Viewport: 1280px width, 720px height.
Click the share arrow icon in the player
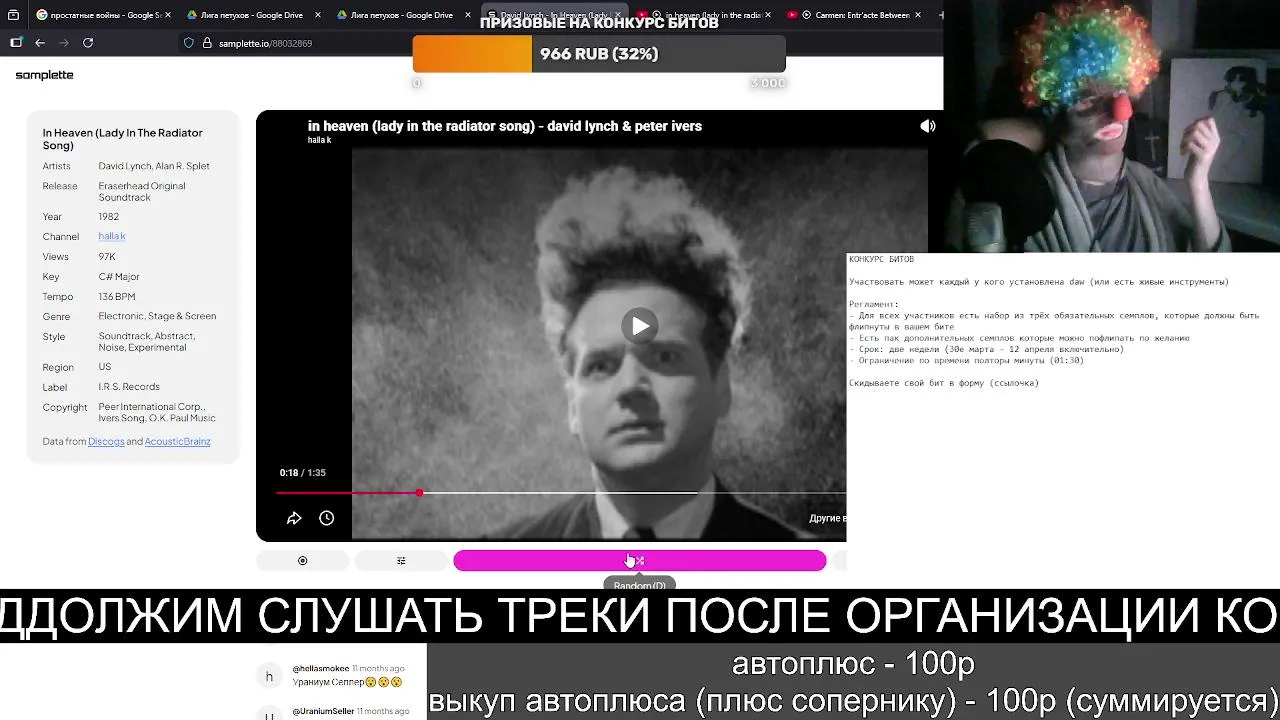point(294,518)
